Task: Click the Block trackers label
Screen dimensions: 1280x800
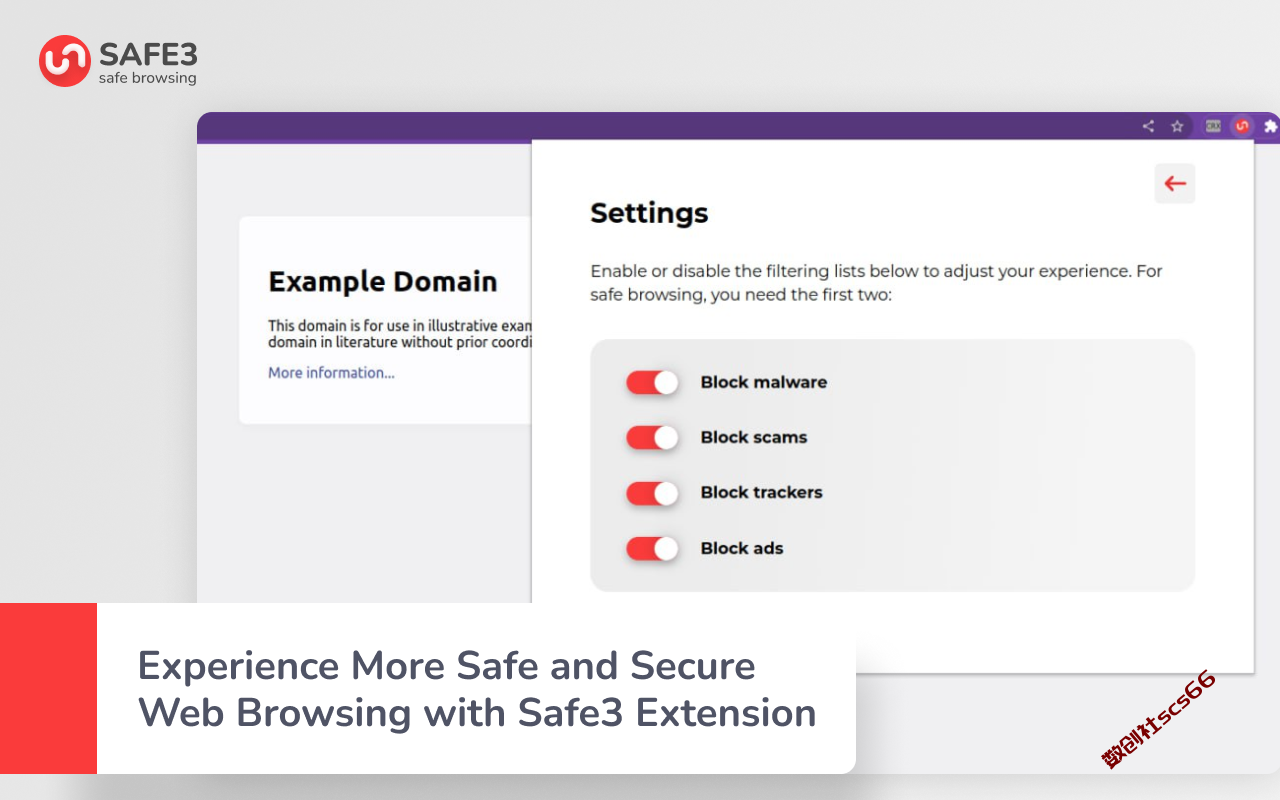Action: (762, 492)
